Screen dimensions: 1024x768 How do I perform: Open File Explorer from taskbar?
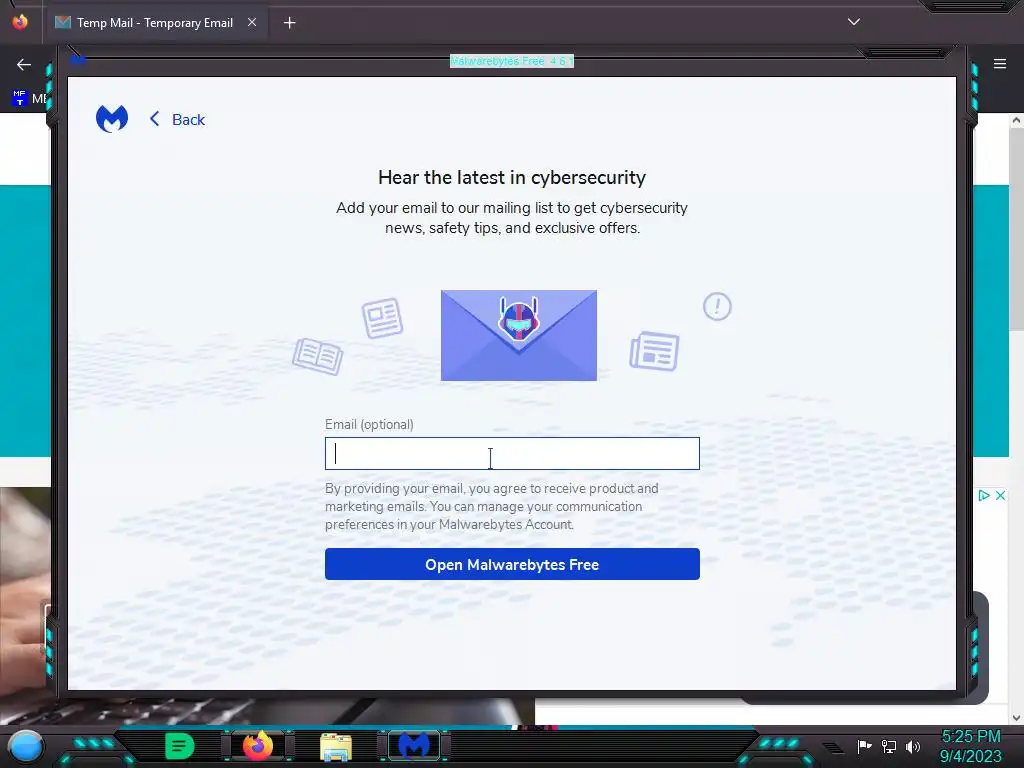(336, 747)
